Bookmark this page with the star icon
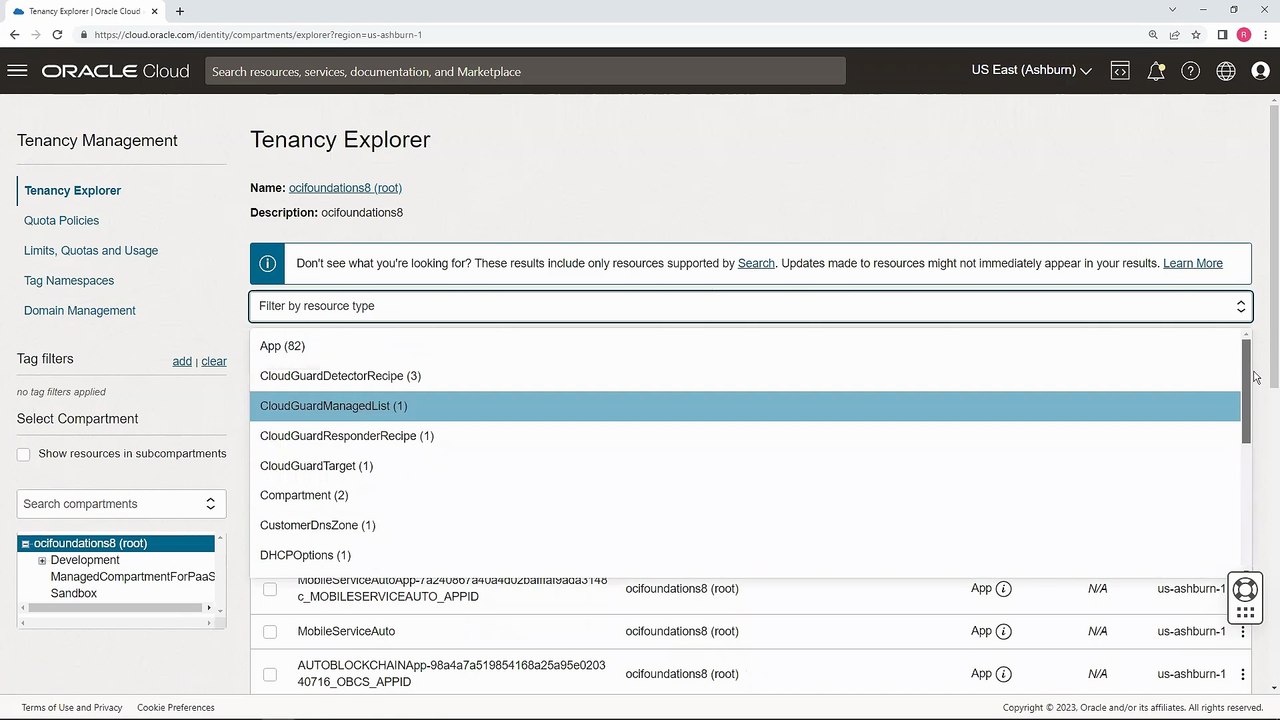 coord(1196,35)
